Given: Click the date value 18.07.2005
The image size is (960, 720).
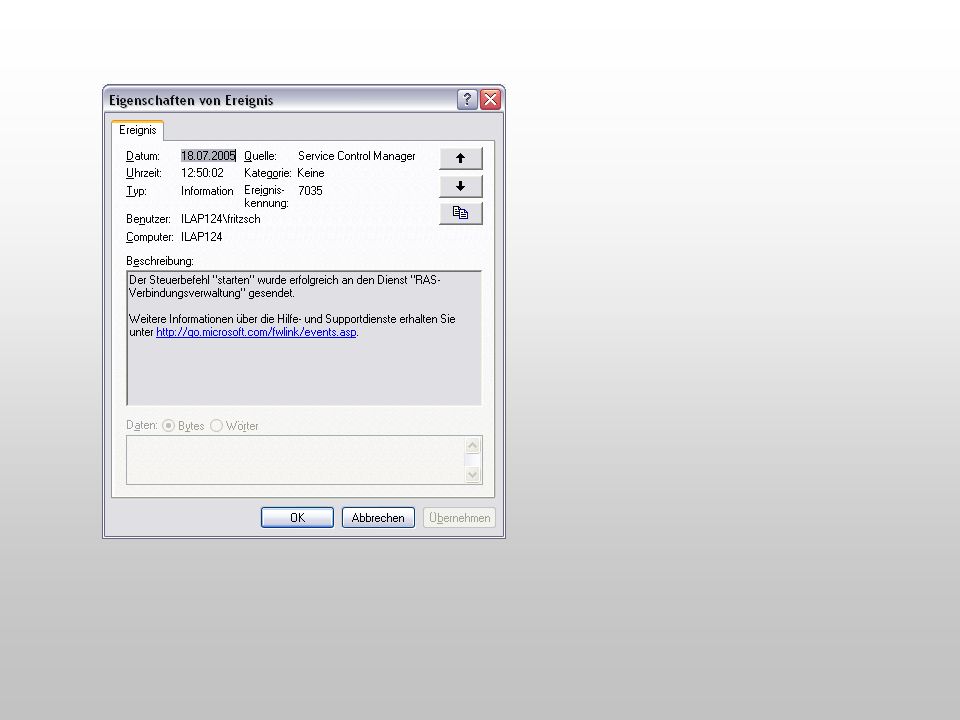Looking at the screenshot, I should [x=208, y=156].
